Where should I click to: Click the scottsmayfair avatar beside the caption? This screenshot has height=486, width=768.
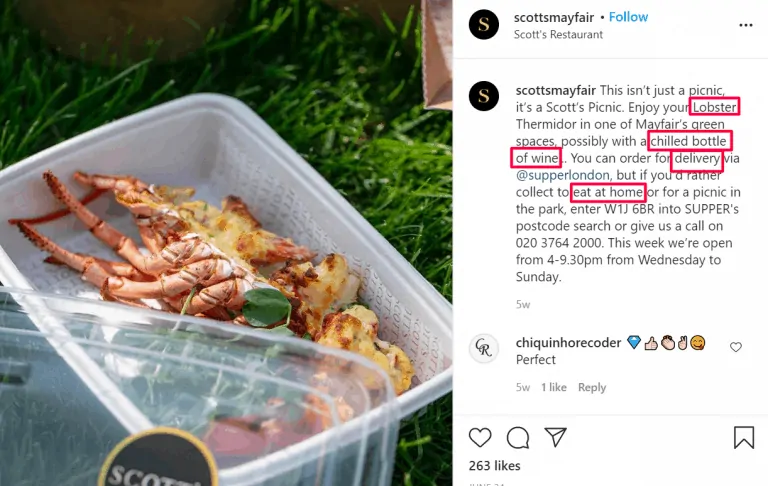(484, 96)
